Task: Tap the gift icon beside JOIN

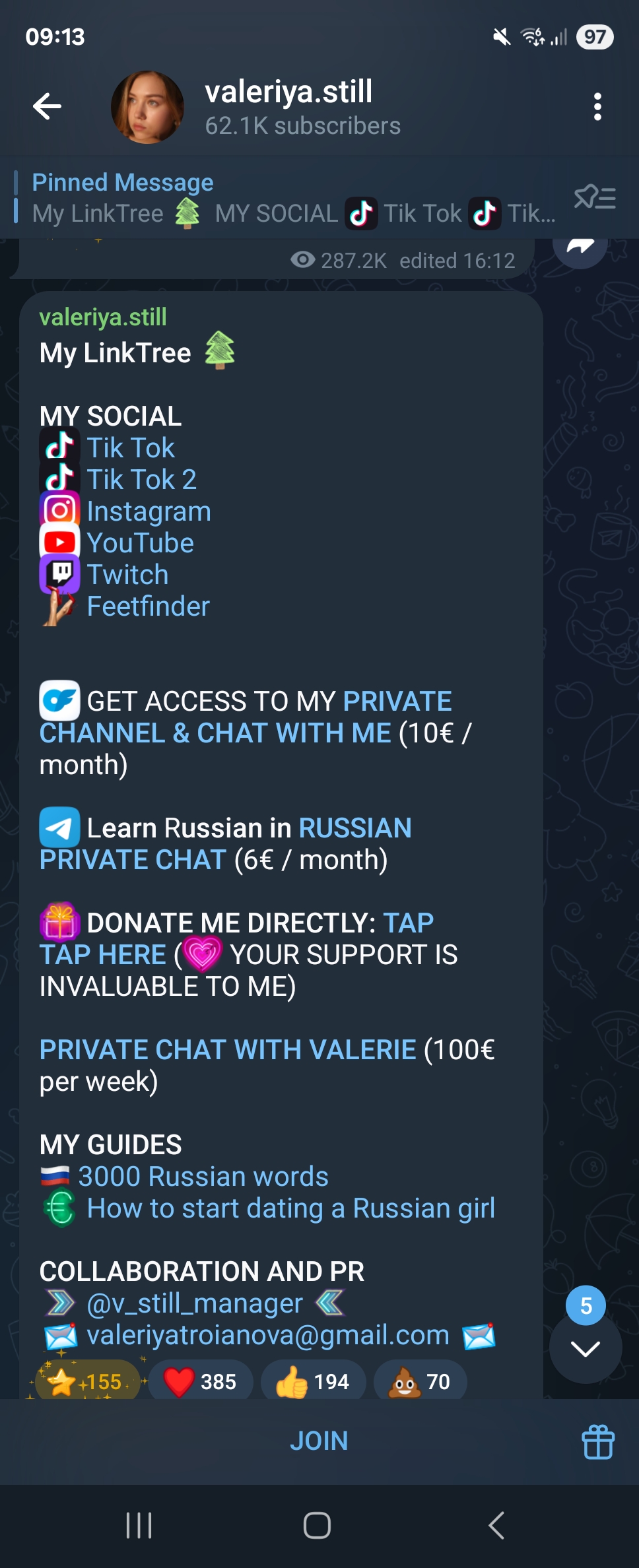Action: 598,1441
